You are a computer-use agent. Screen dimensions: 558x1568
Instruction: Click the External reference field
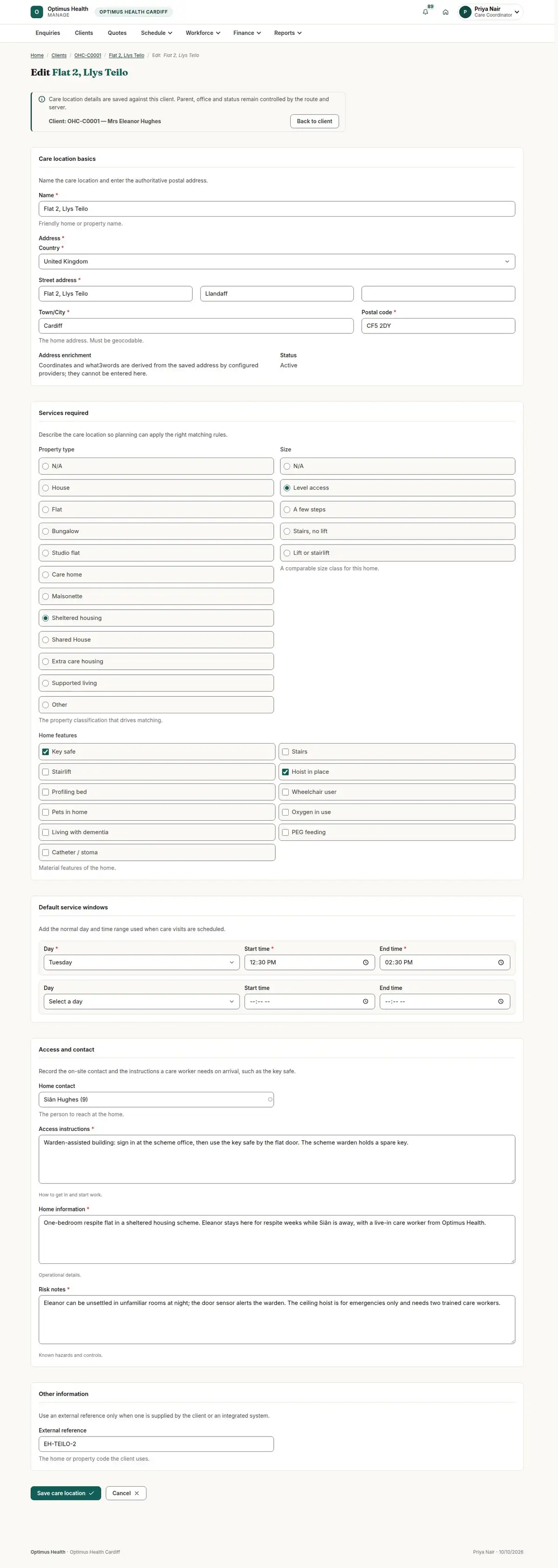click(x=156, y=1444)
